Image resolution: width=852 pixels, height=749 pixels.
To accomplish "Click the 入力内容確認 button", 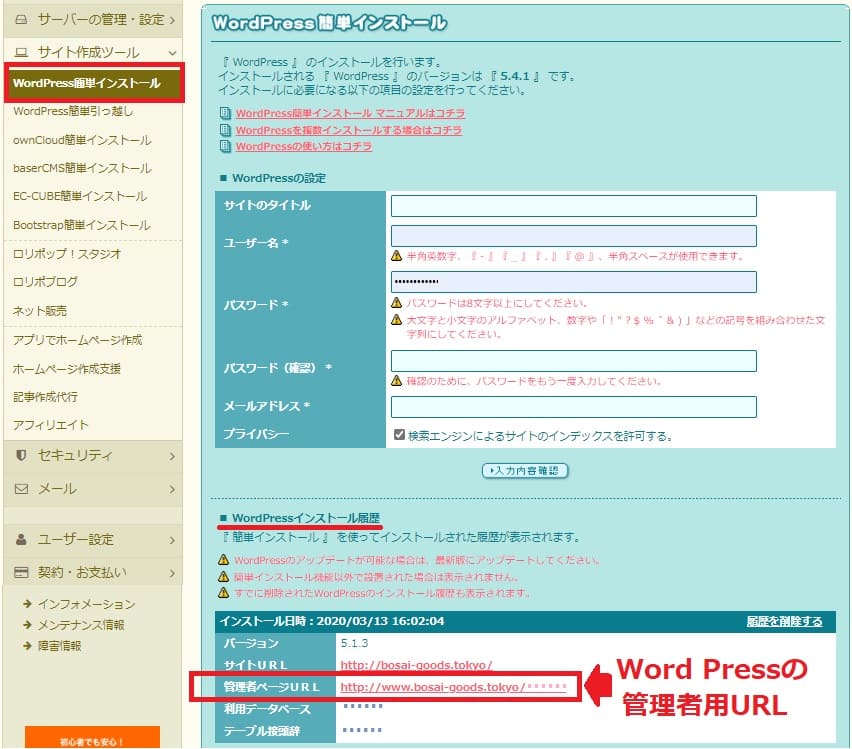I will [x=525, y=471].
